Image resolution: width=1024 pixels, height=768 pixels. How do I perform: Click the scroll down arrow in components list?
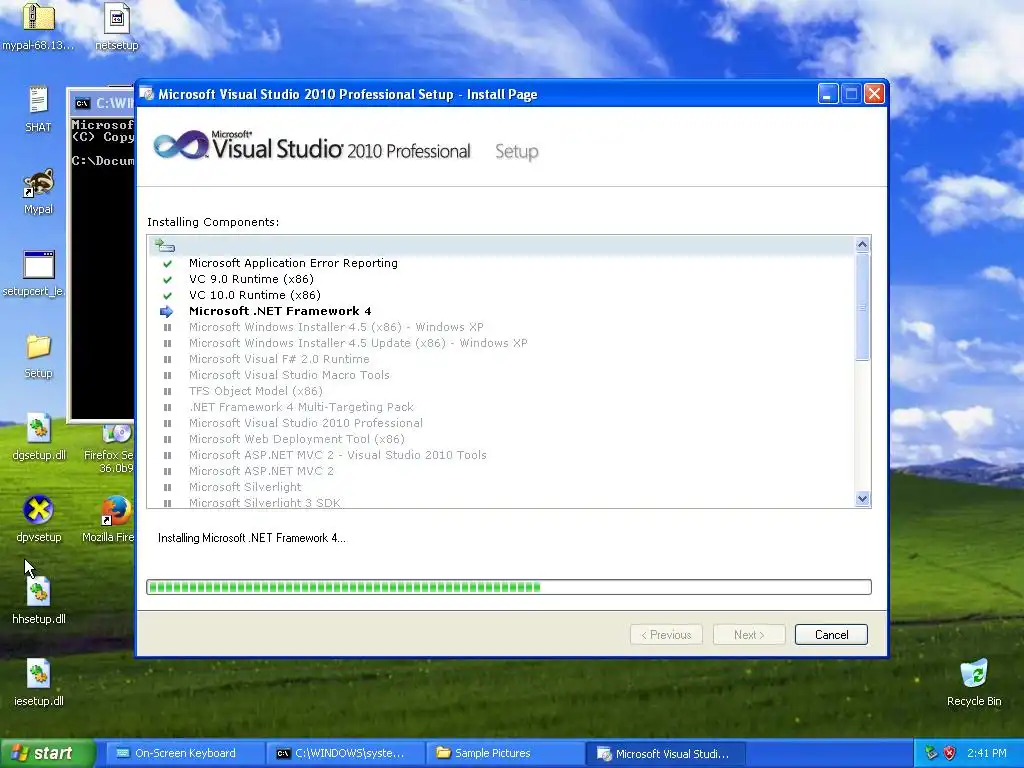pyautogui.click(x=862, y=499)
